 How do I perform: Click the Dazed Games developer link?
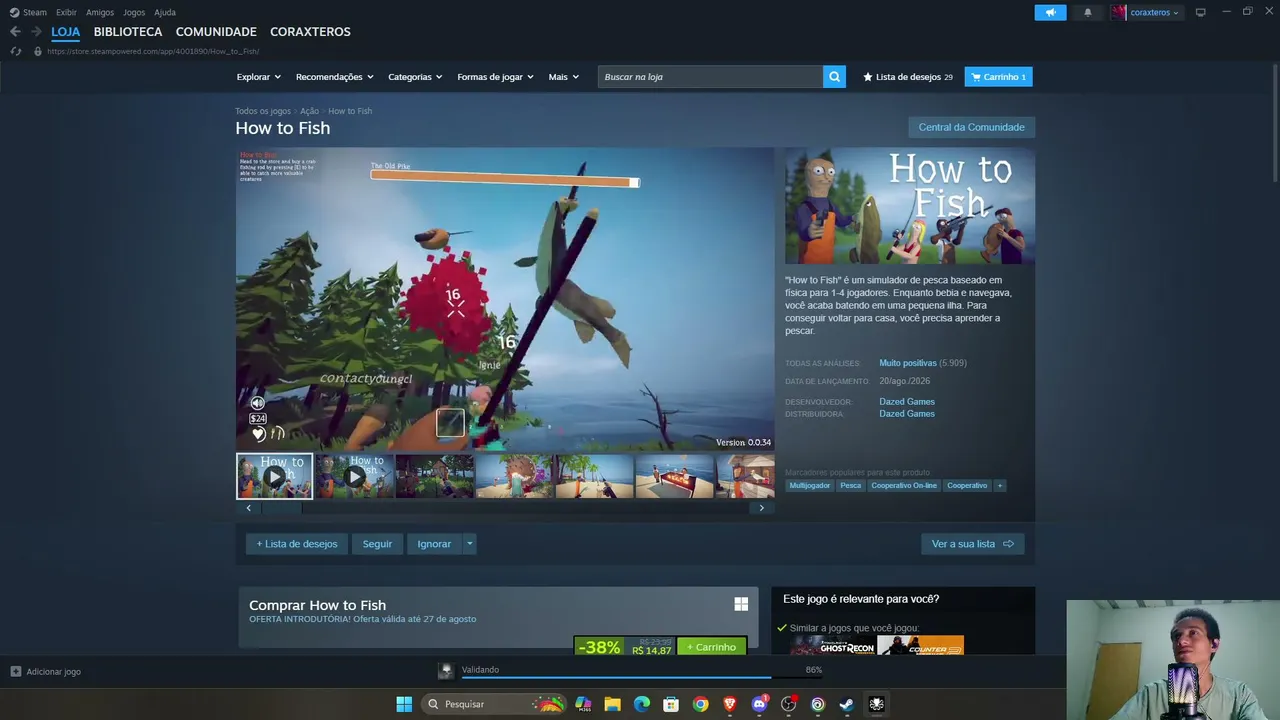[907, 402]
